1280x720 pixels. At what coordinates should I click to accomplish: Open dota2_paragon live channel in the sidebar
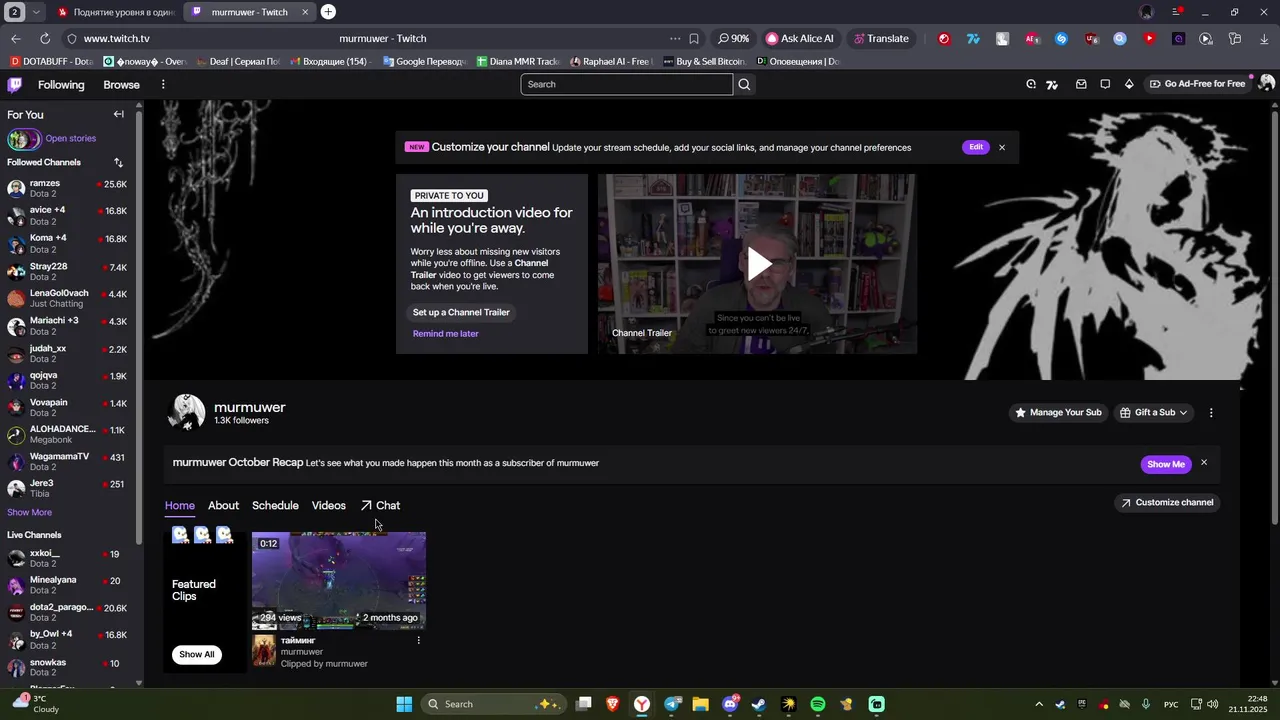pyautogui.click(x=67, y=612)
